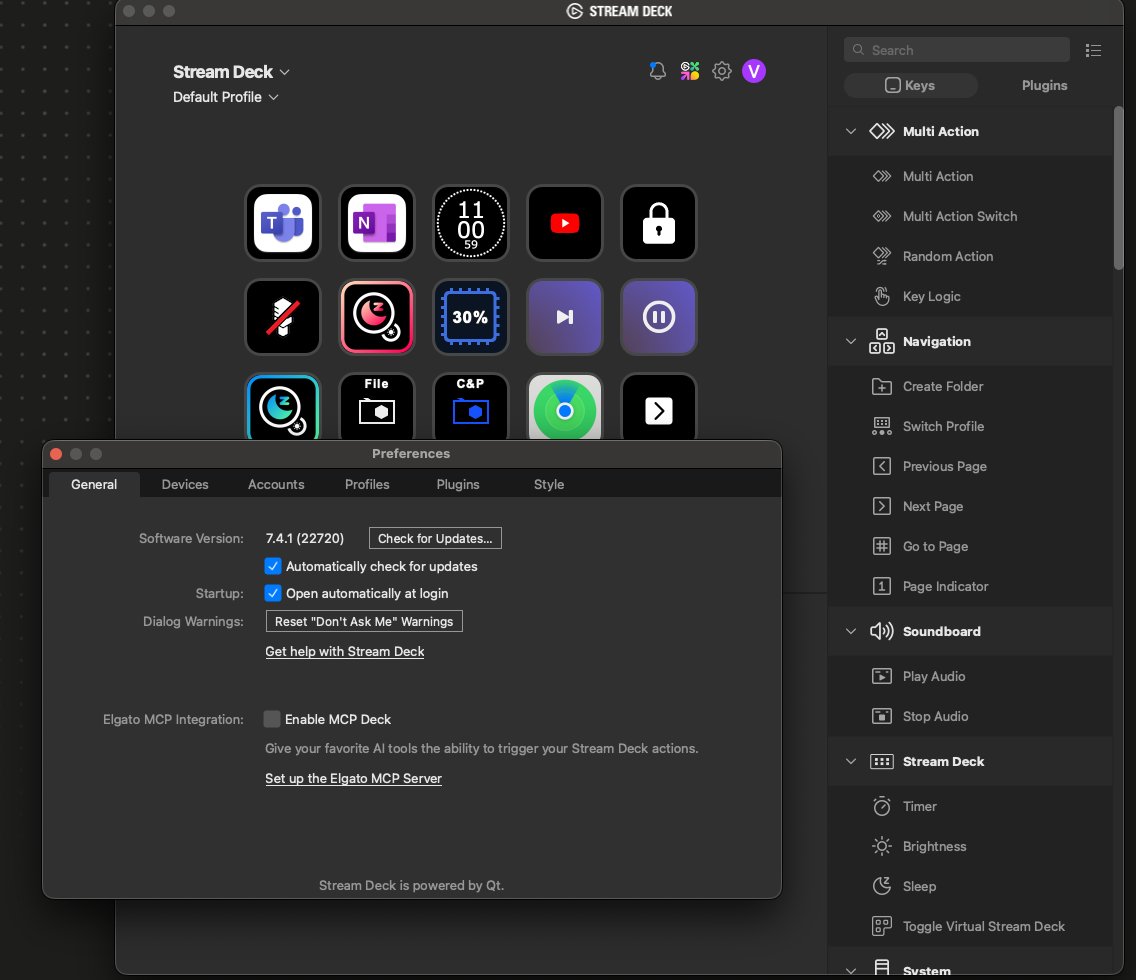This screenshot has width=1136, height=980.
Task: Select the purple next-track key
Action: (x=565, y=317)
